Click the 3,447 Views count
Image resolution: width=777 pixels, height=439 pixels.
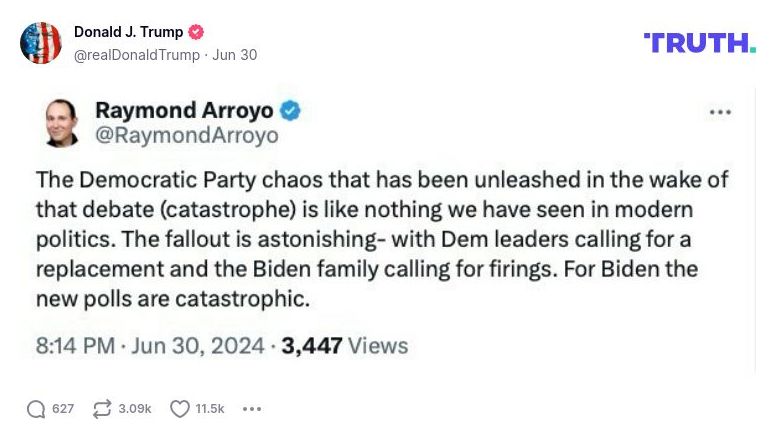[x=345, y=346]
